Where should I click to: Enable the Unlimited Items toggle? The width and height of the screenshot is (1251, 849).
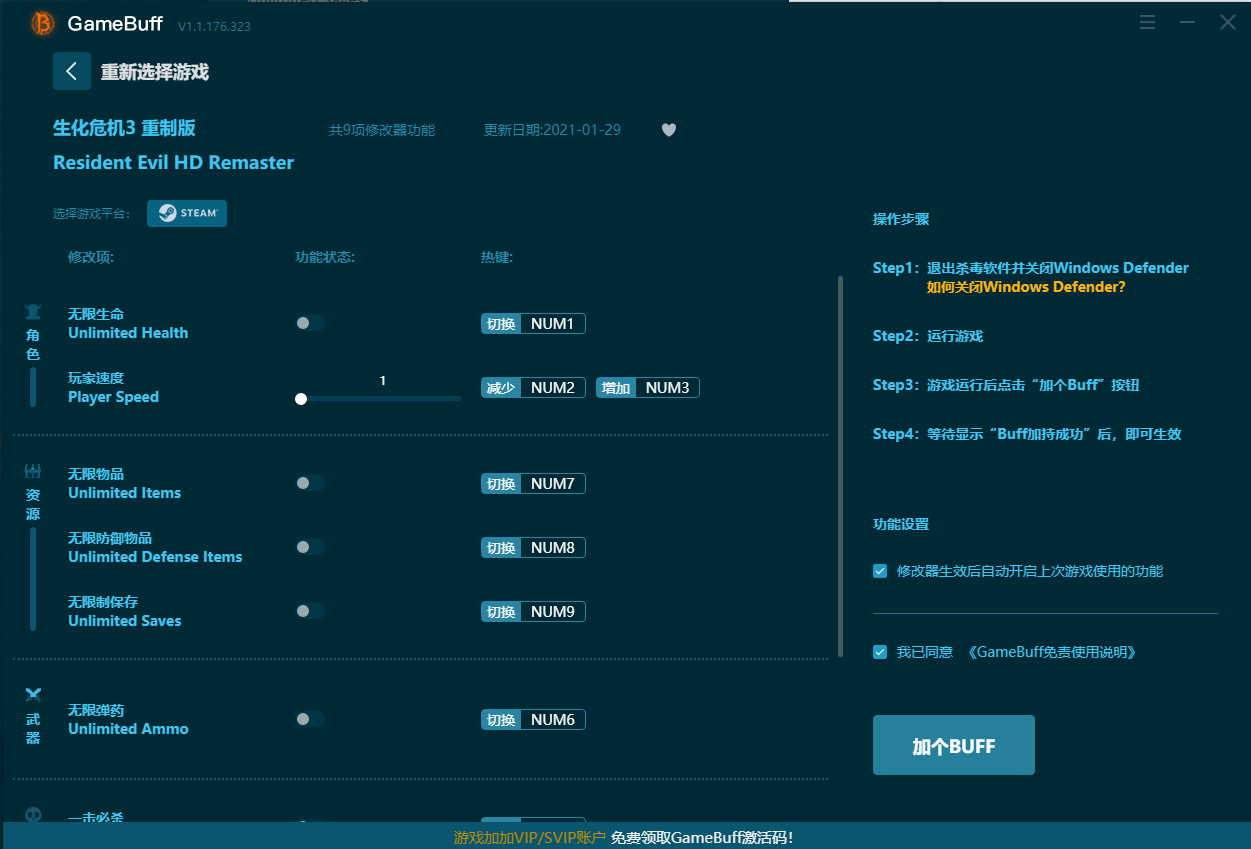coord(310,483)
